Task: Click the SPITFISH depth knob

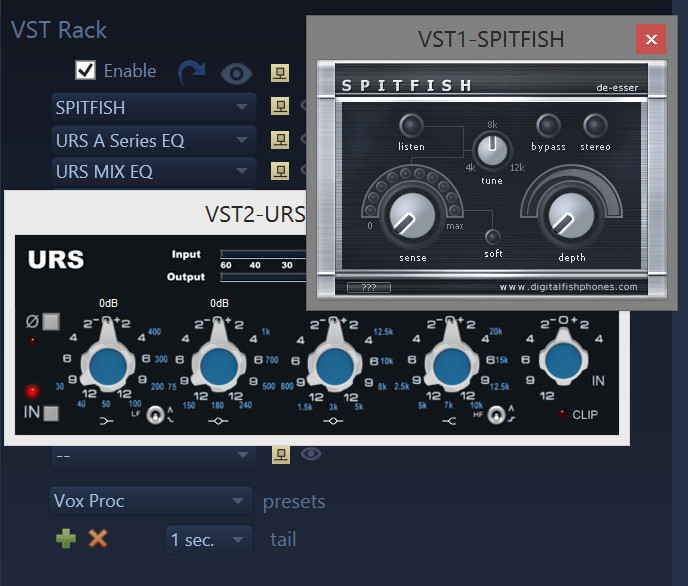Action: coord(571,216)
